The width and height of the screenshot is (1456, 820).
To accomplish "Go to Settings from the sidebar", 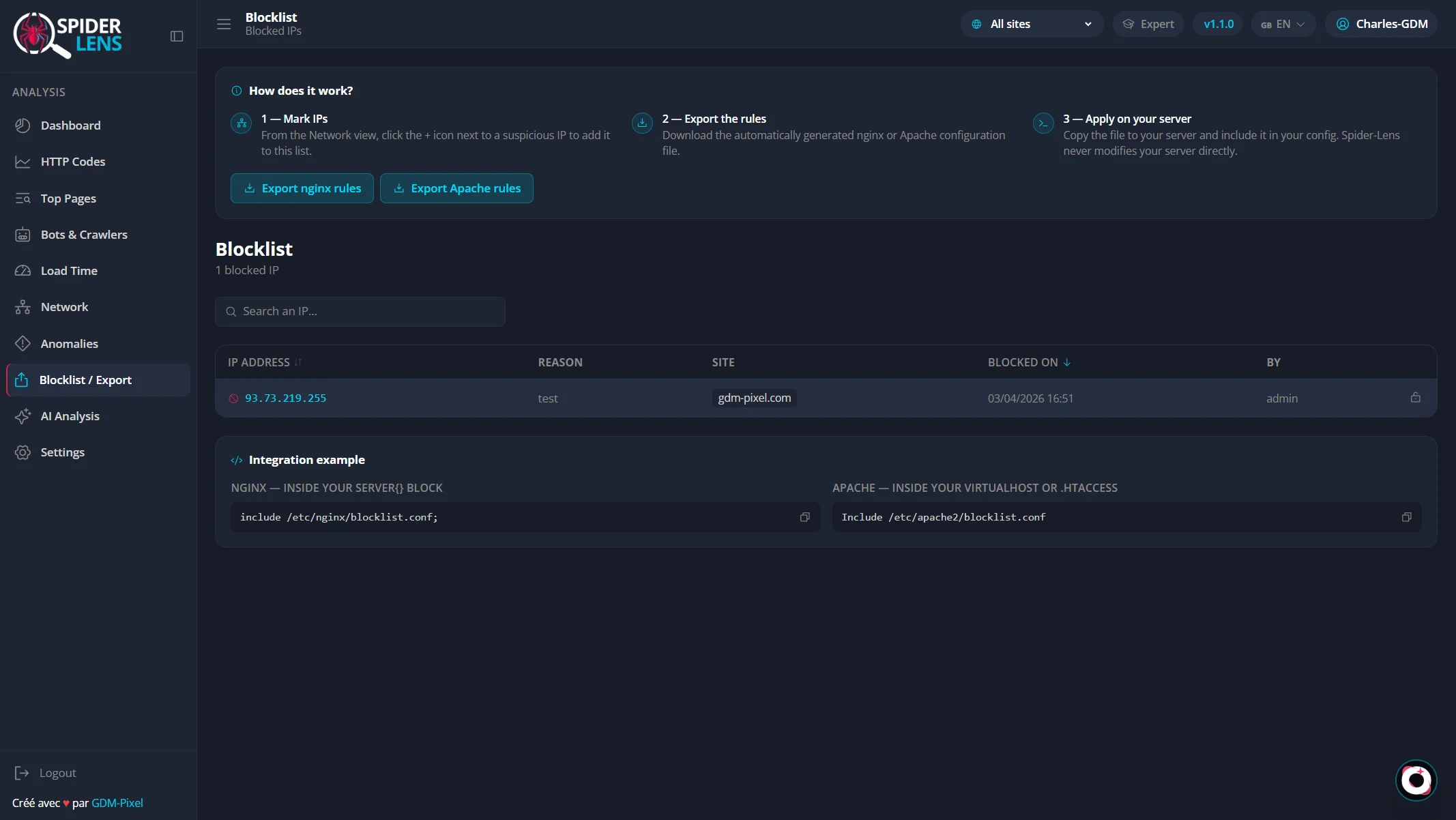I will (62, 452).
